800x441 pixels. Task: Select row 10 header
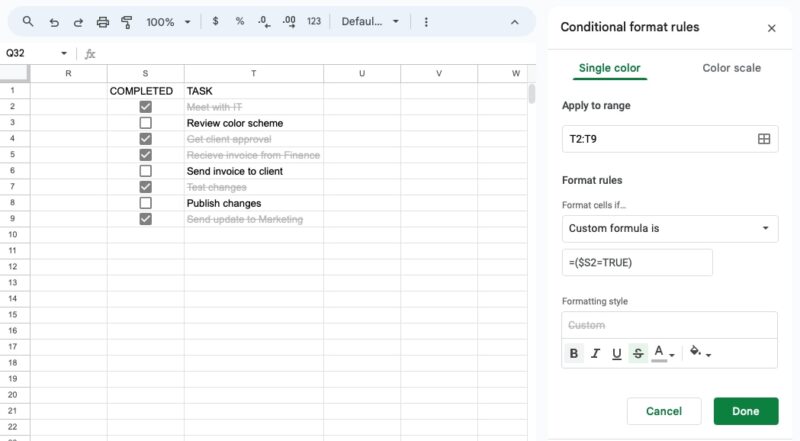(x=13, y=235)
